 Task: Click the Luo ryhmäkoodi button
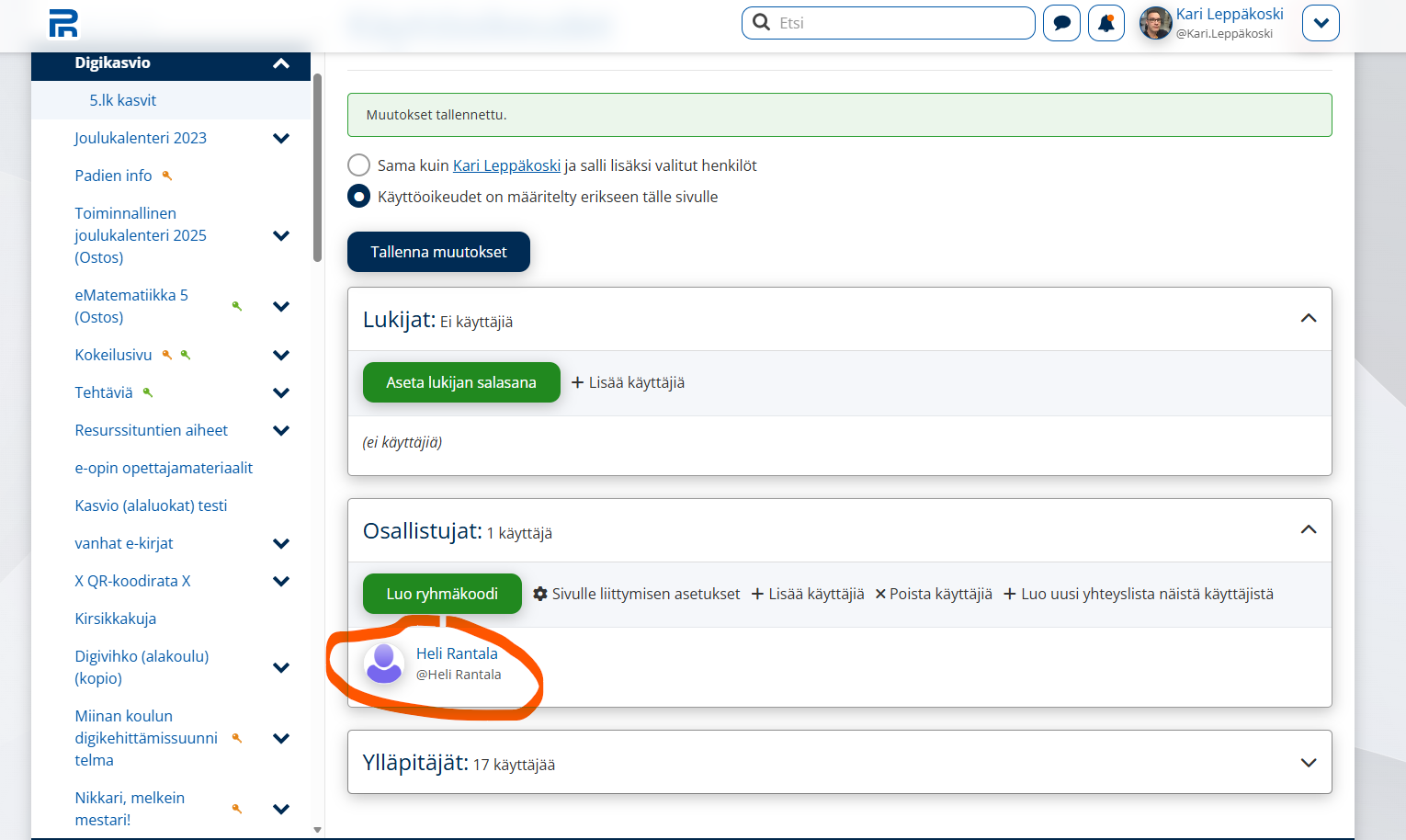pyautogui.click(x=442, y=594)
